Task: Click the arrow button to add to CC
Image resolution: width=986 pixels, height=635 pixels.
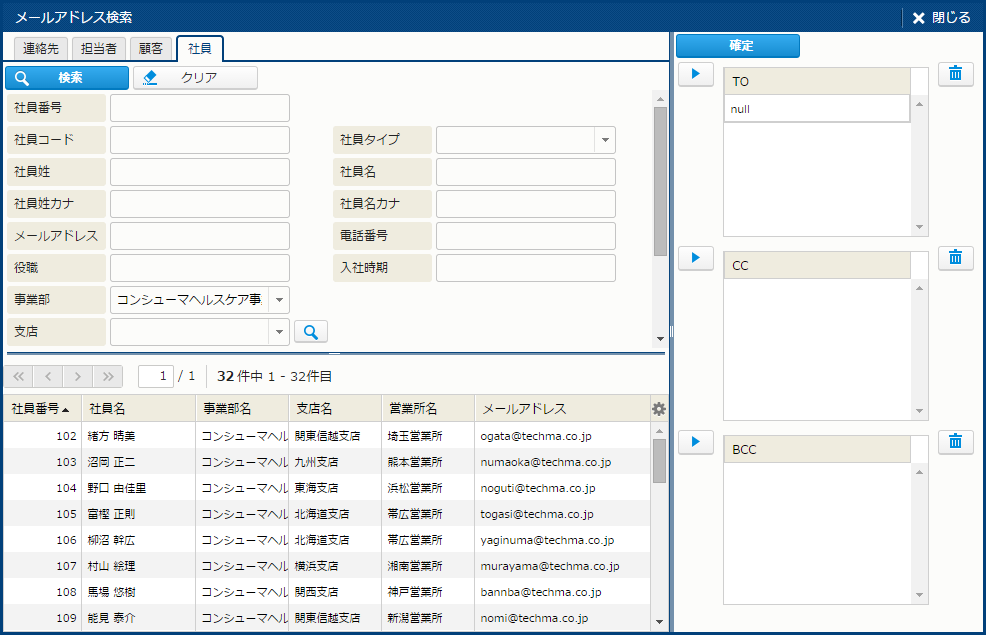Action: (x=695, y=257)
